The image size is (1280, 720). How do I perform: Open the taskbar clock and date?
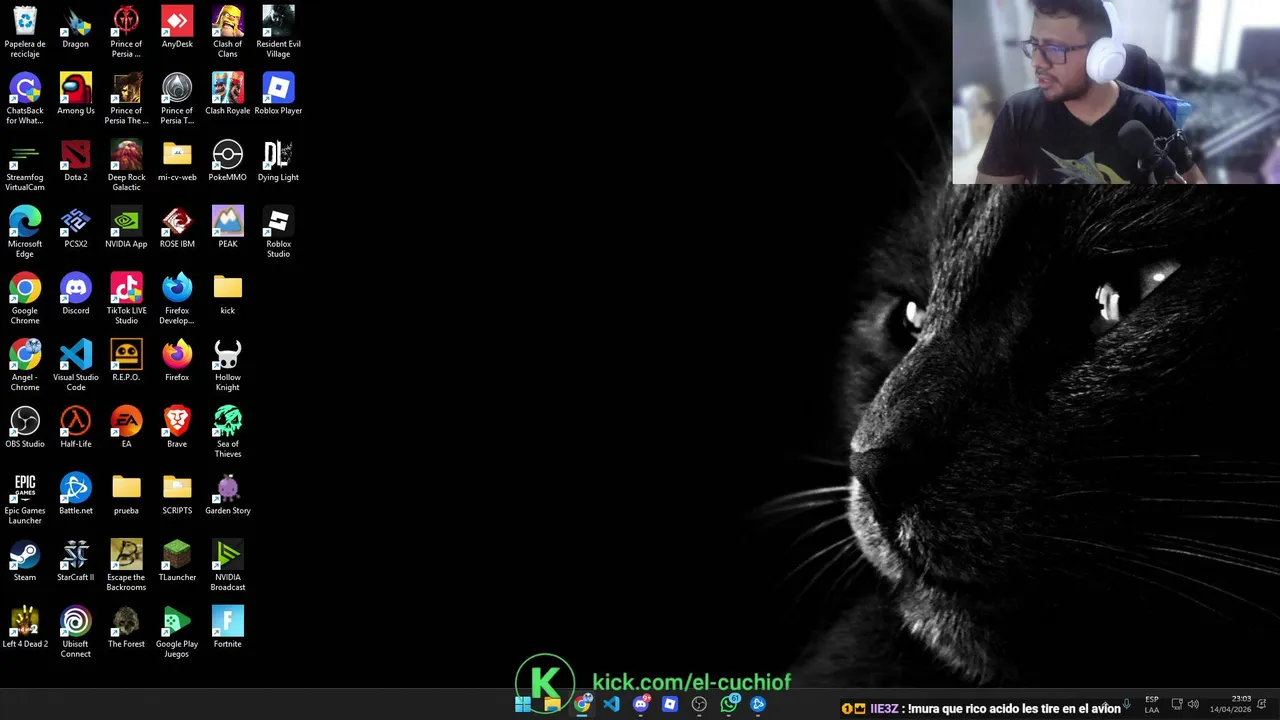click(x=1230, y=704)
